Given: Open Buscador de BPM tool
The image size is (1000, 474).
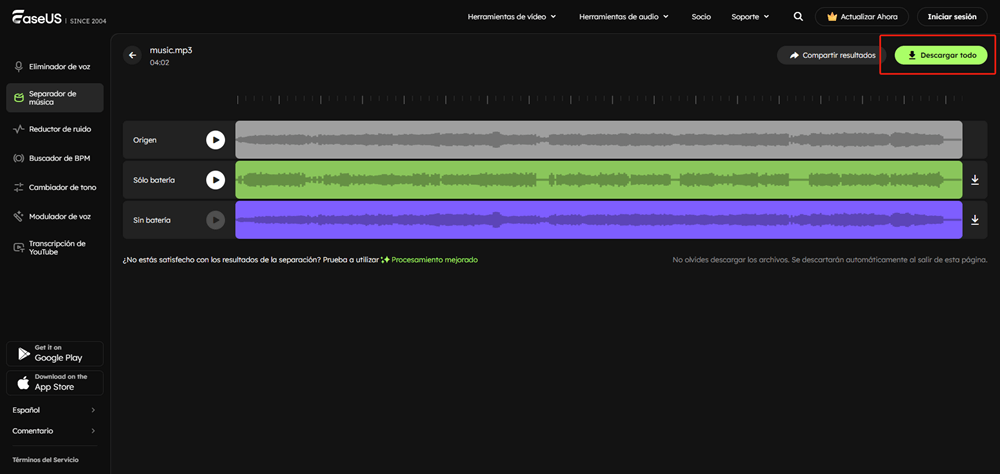Looking at the screenshot, I should (x=58, y=158).
